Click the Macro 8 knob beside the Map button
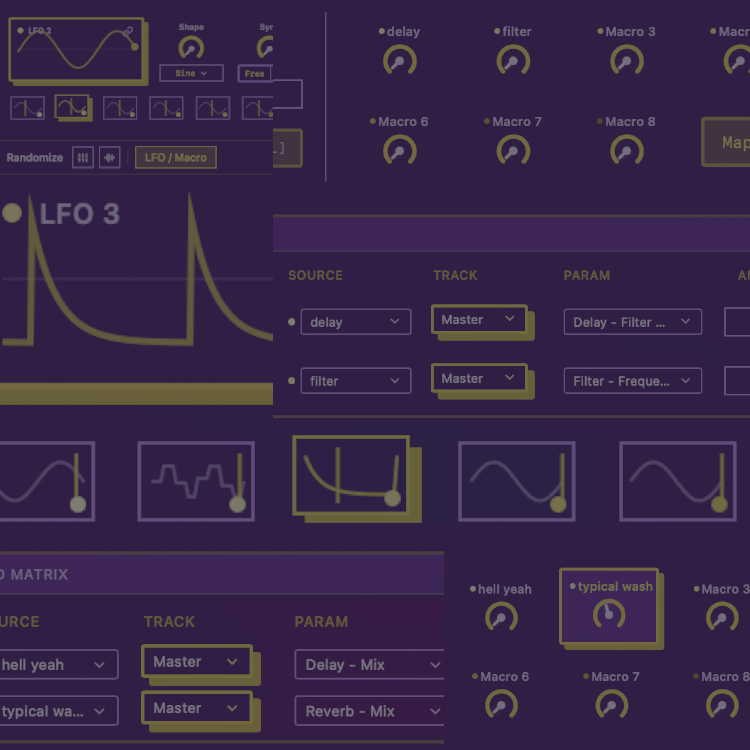This screenshot has width=750, height=750. (627, 150)
